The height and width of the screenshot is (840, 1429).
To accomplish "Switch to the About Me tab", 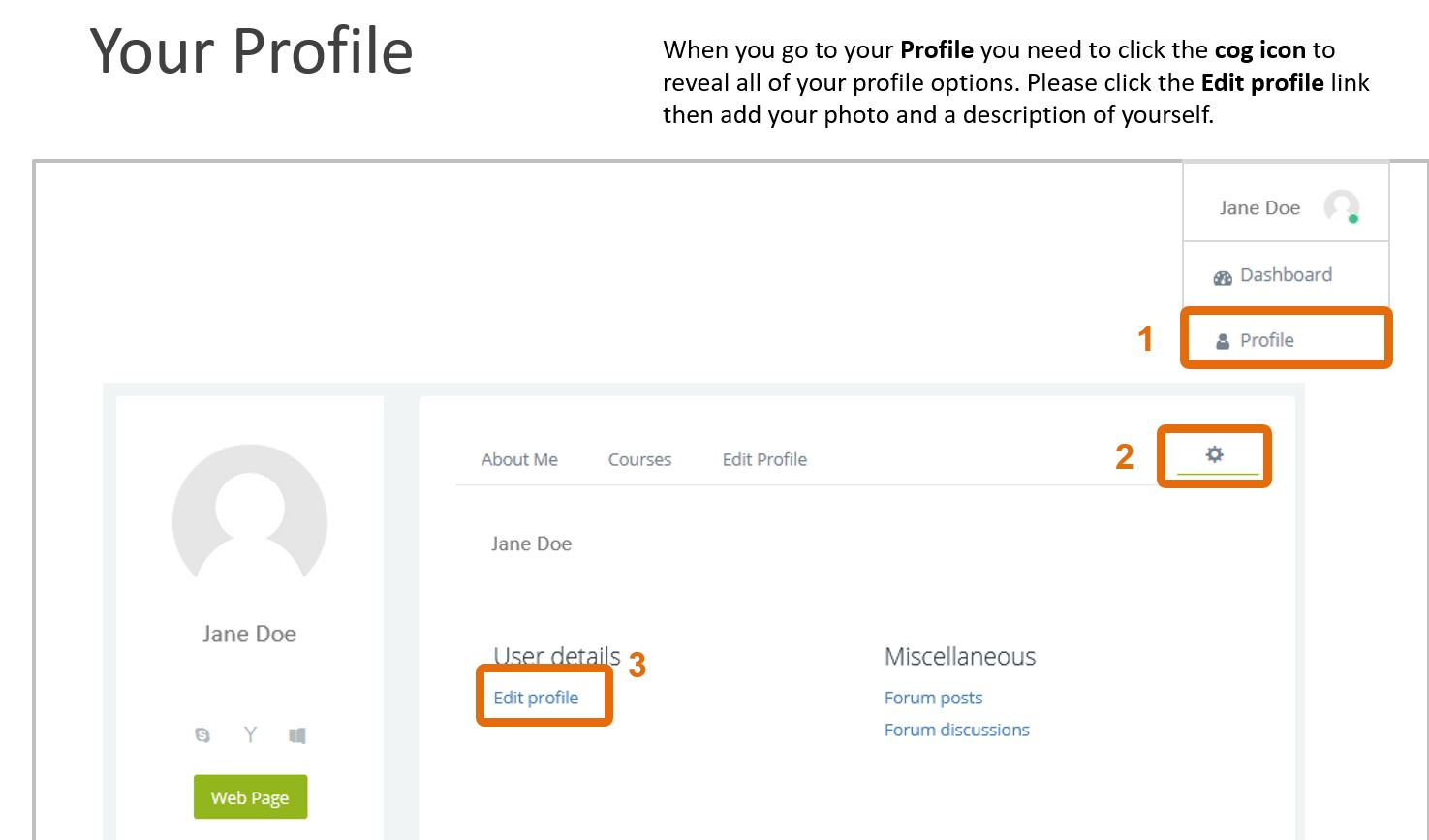I will click(x=519, y=460).
